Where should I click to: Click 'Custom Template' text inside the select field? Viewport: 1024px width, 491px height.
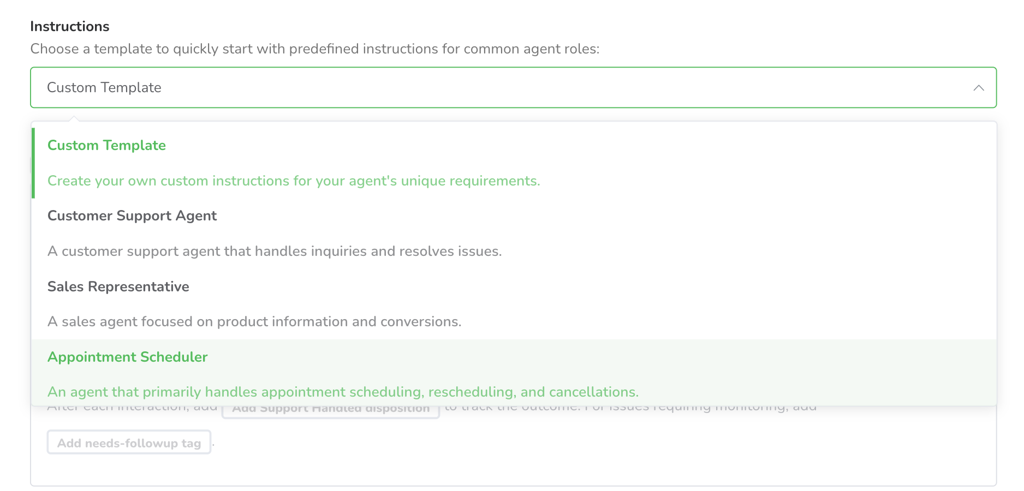click(x=104, y=87)
